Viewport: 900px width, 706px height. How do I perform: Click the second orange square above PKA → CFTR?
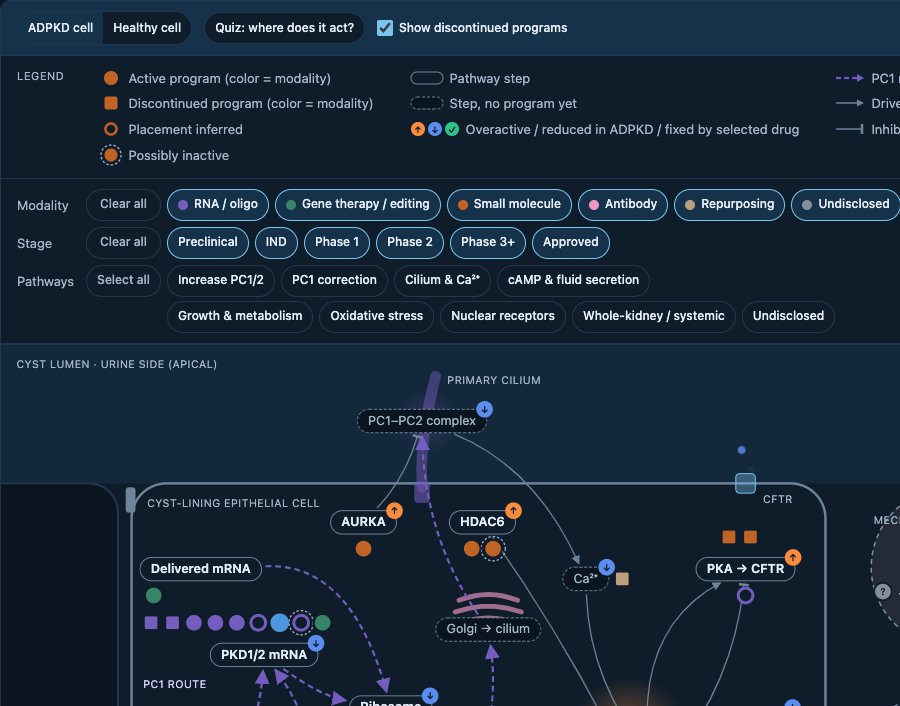point(750,537)
